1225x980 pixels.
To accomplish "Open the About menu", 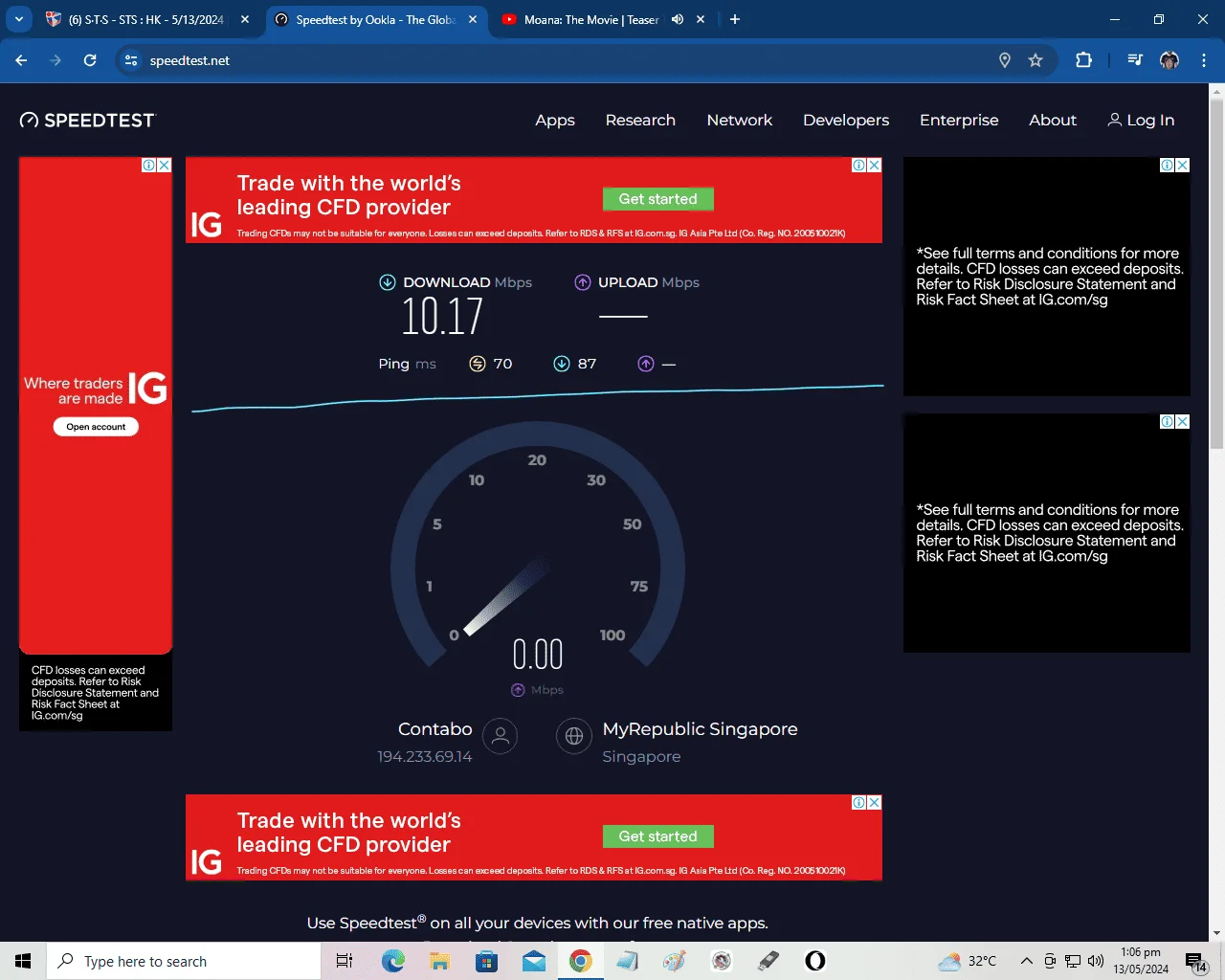I will (1053, 120).
